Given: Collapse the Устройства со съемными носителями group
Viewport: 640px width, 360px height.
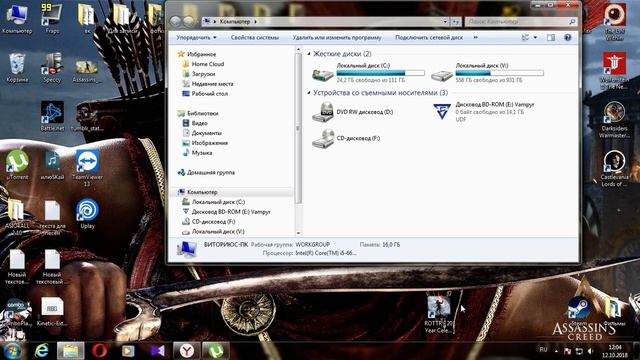Looking at the screenshot, I should click(x=309, y=93).
